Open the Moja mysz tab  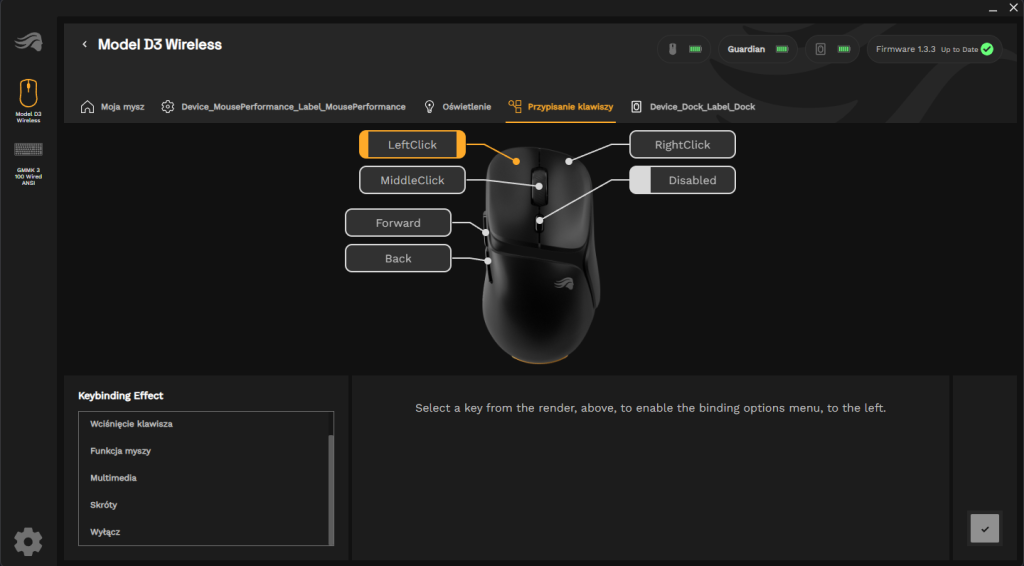click(x=113, y=106)
